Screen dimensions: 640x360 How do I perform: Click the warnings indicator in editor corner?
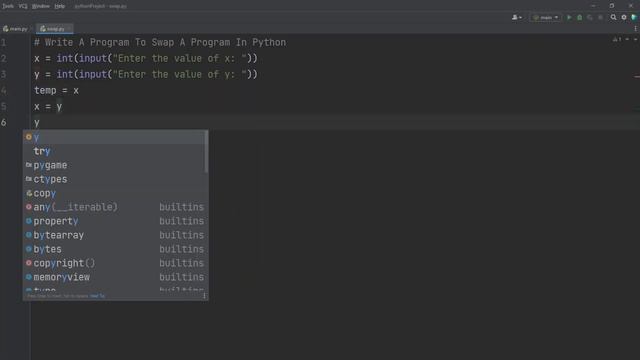(617, 40)
